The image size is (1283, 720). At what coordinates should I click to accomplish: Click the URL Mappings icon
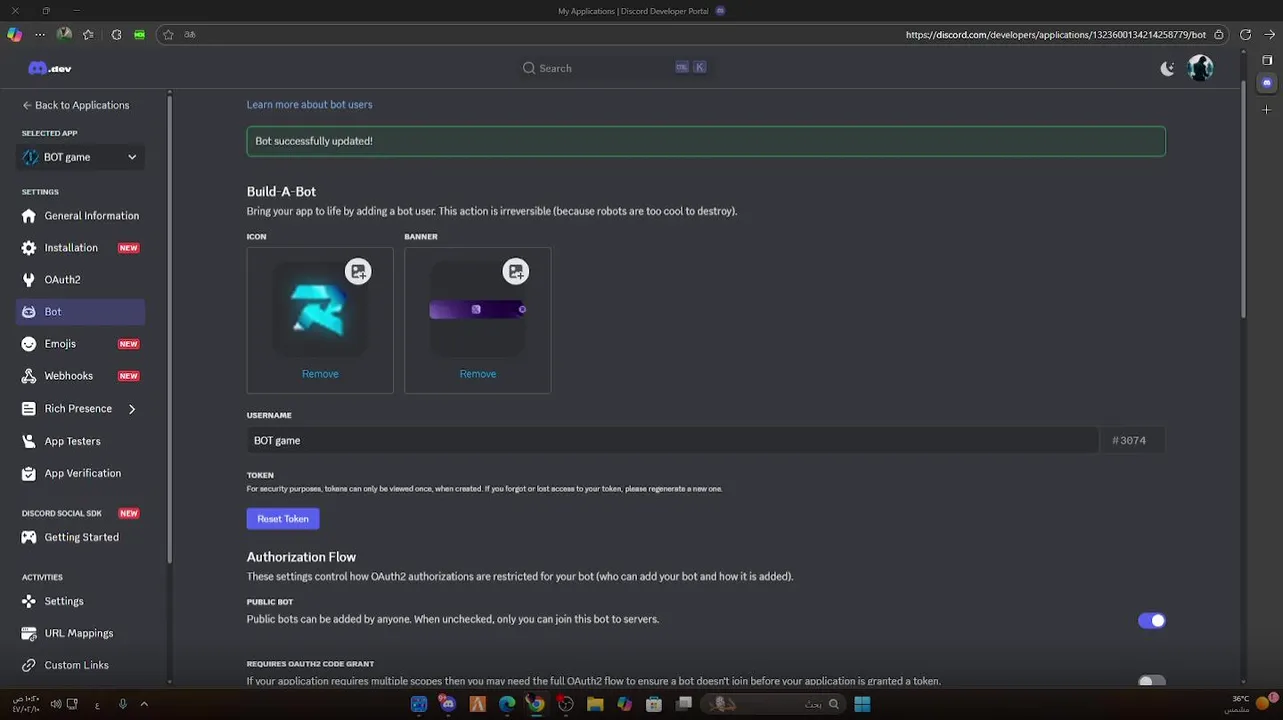(x=29, y=633)
